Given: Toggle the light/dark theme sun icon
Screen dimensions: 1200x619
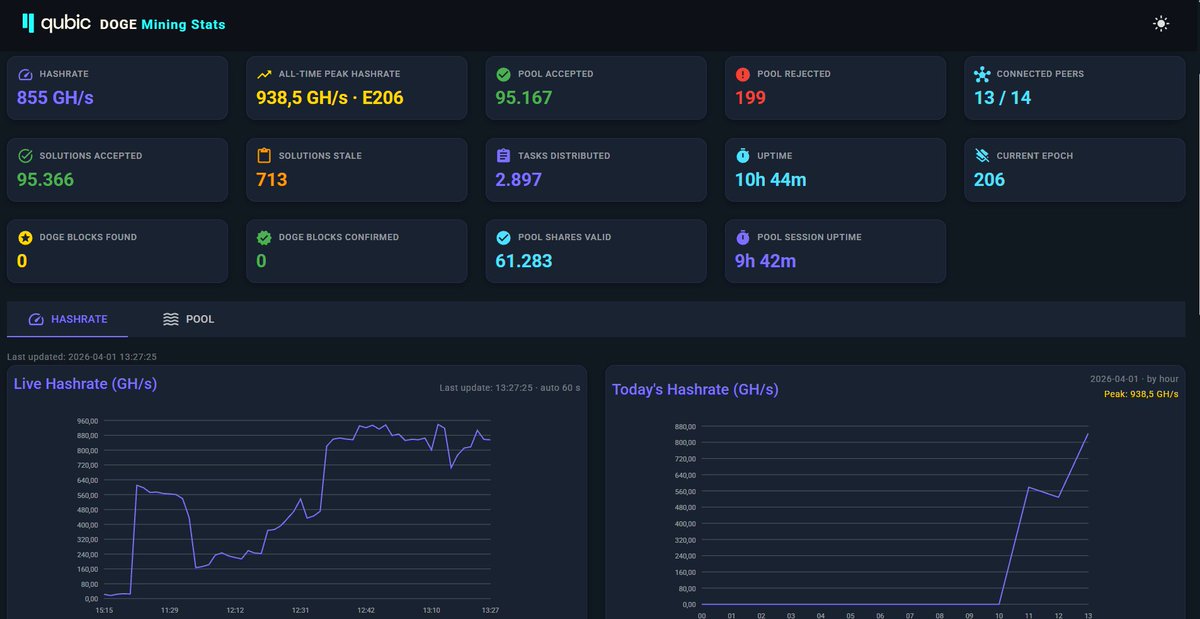Looking at the screenshot, I should point(1160,23).
